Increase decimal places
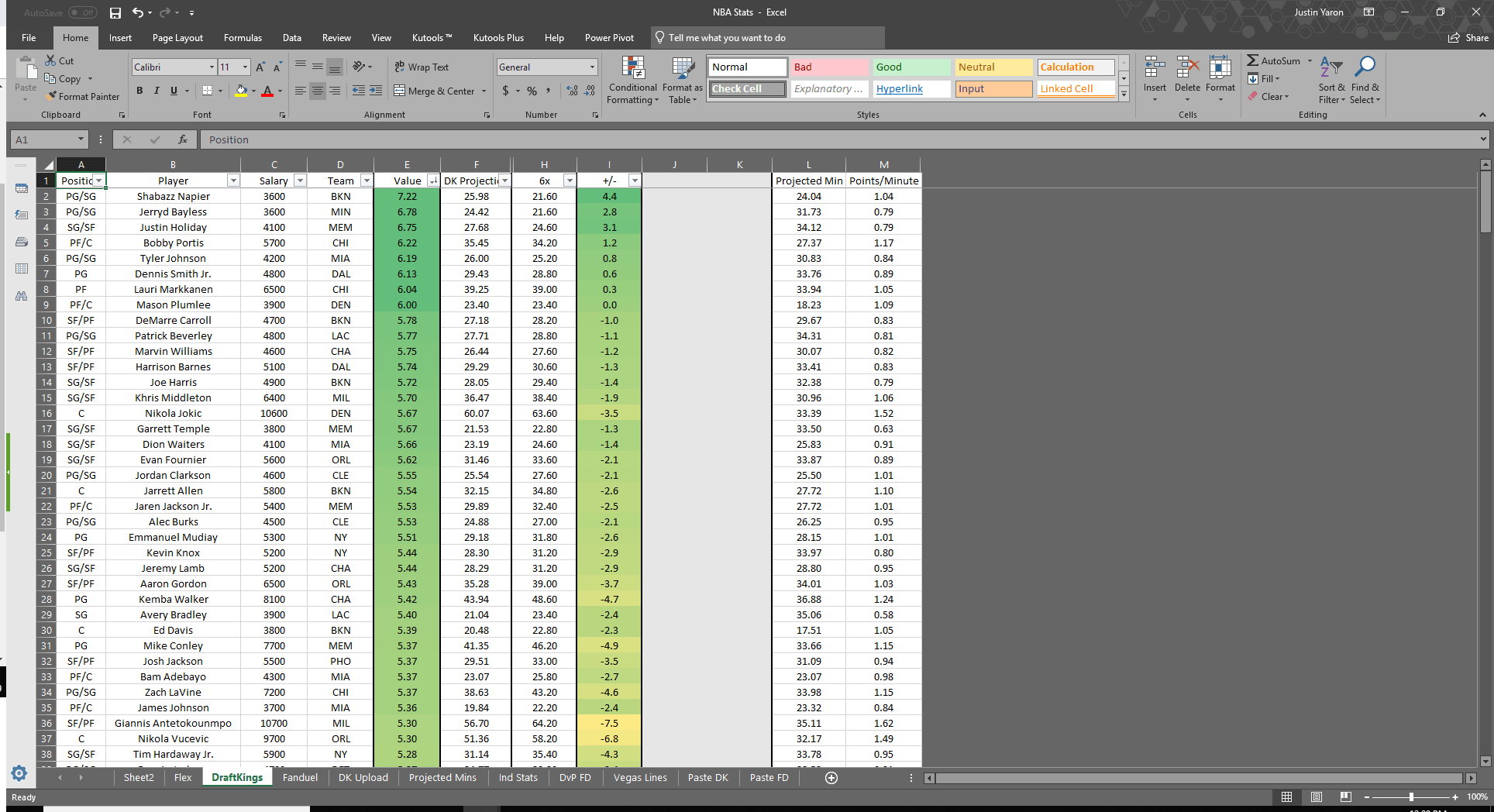The width and height of the screenshot is (1494, 812). 572,91
